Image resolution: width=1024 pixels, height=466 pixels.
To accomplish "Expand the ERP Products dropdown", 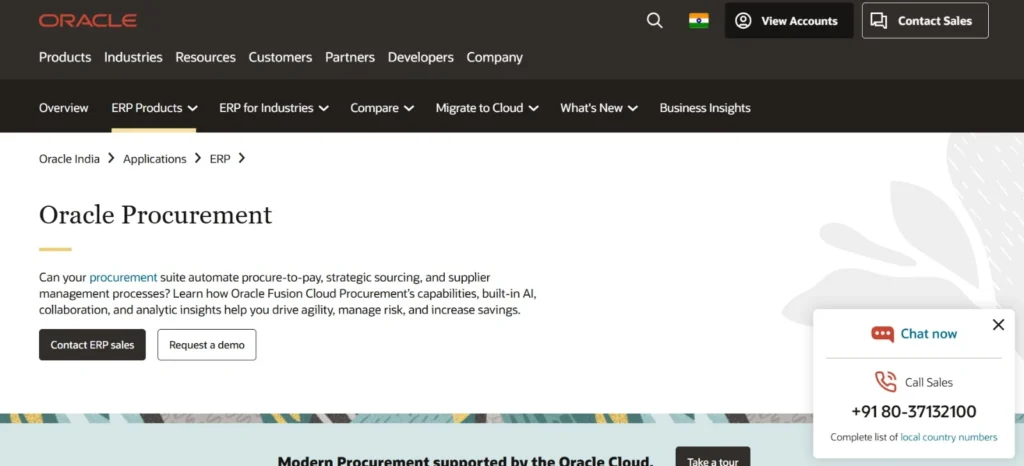I will tap(154, 108).
